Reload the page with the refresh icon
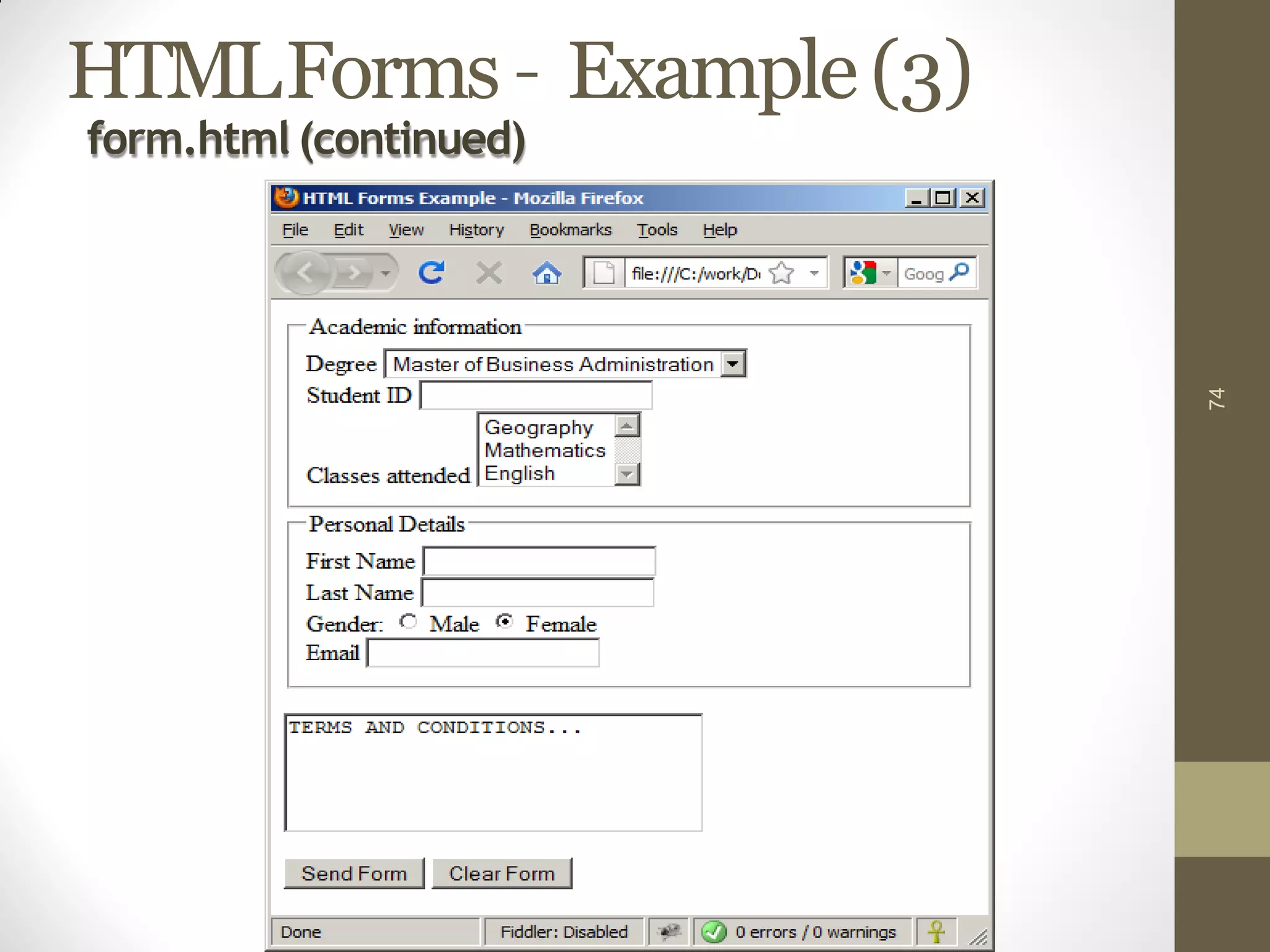1270x952 pixels. point(431,273)
